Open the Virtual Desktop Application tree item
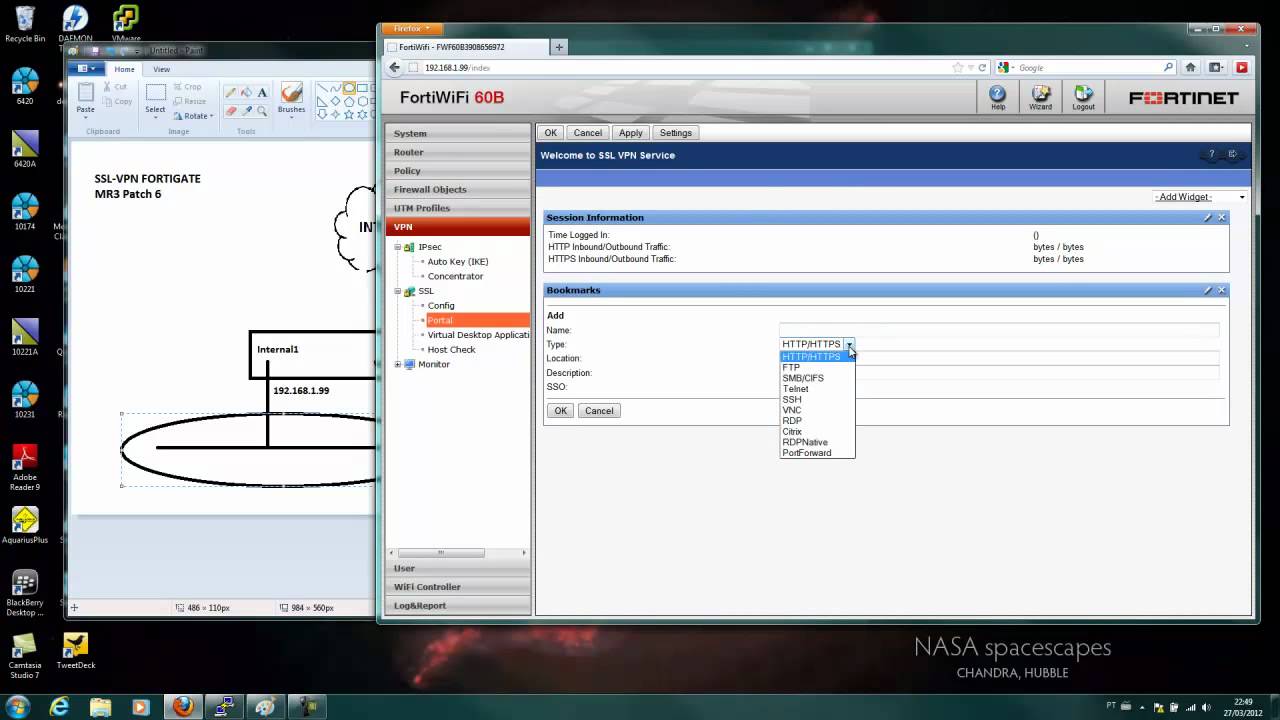This screenshot has width=1280, height=720. click(x=478, y=335)
